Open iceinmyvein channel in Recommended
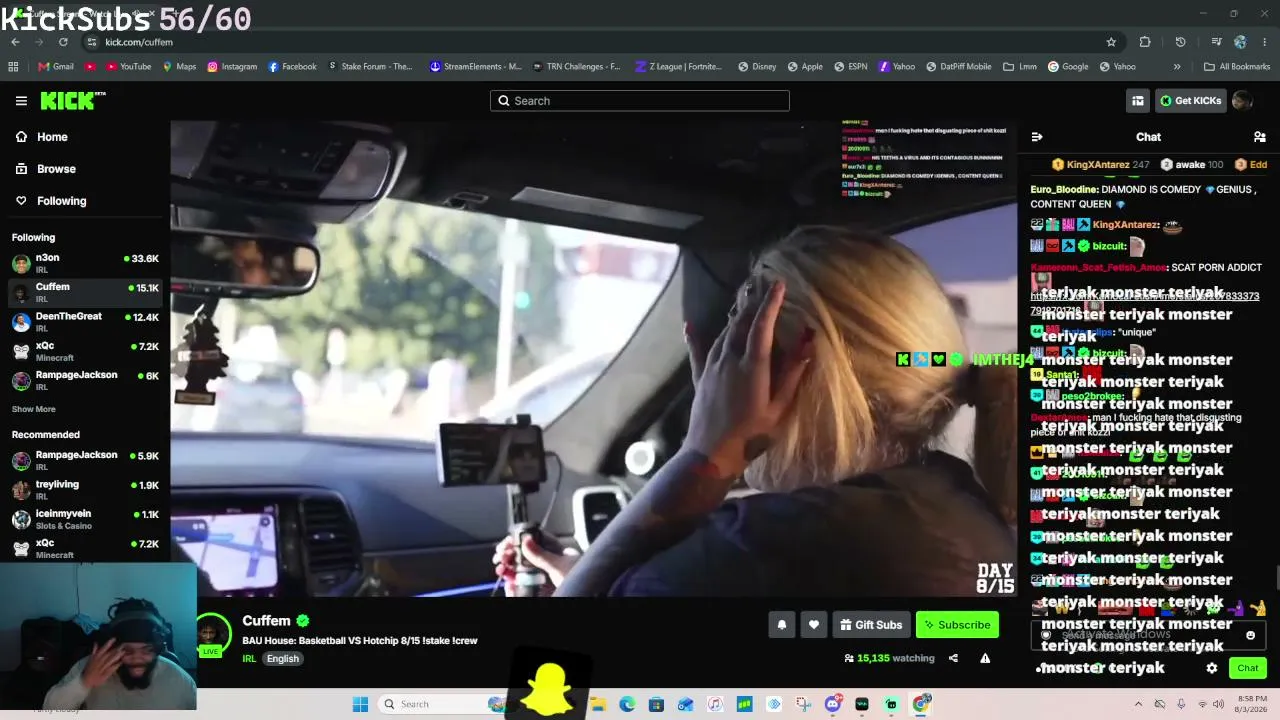Screen dimensions: 1280x720 [x=85, y=519]
